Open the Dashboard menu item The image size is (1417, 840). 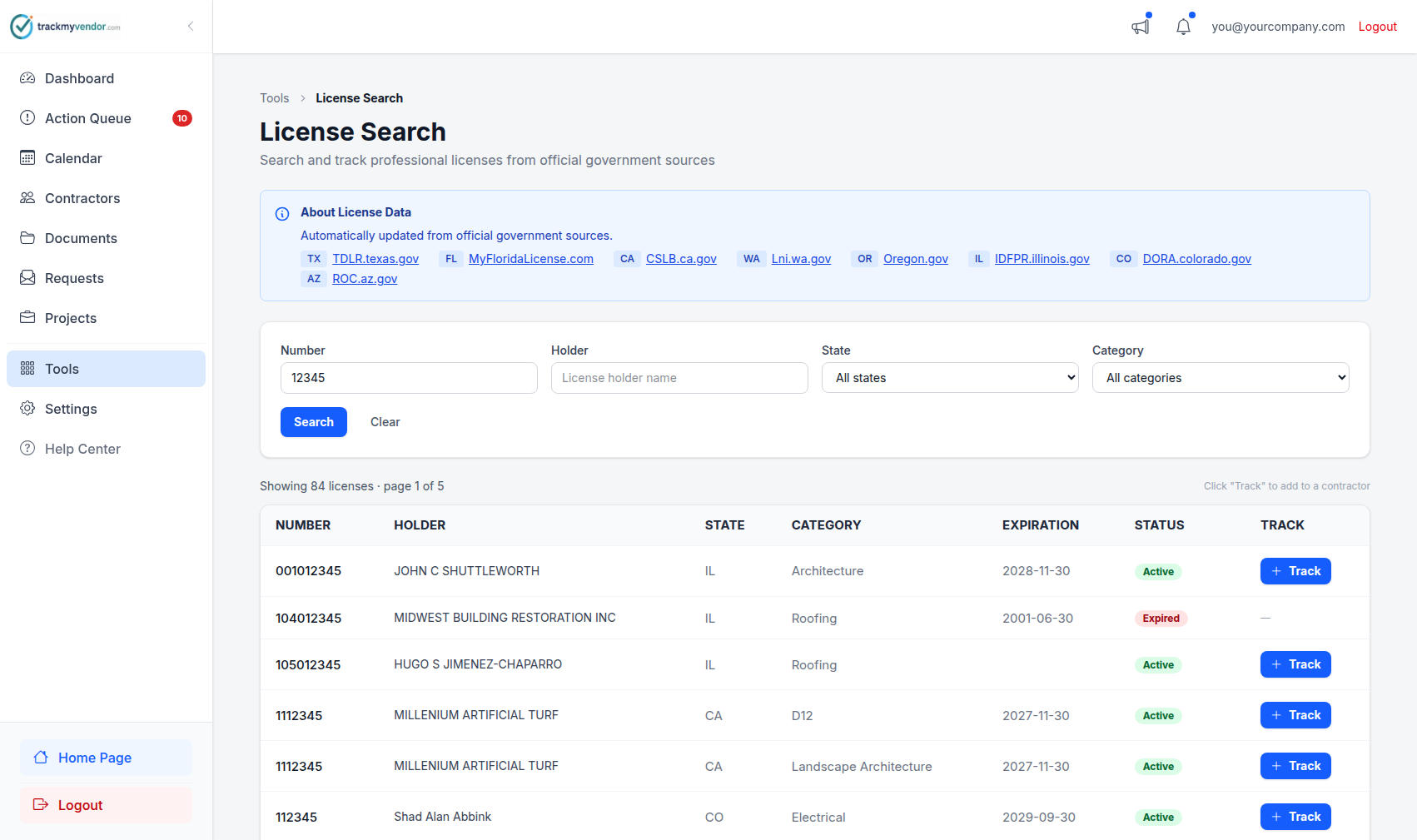(x=106, y=78)
